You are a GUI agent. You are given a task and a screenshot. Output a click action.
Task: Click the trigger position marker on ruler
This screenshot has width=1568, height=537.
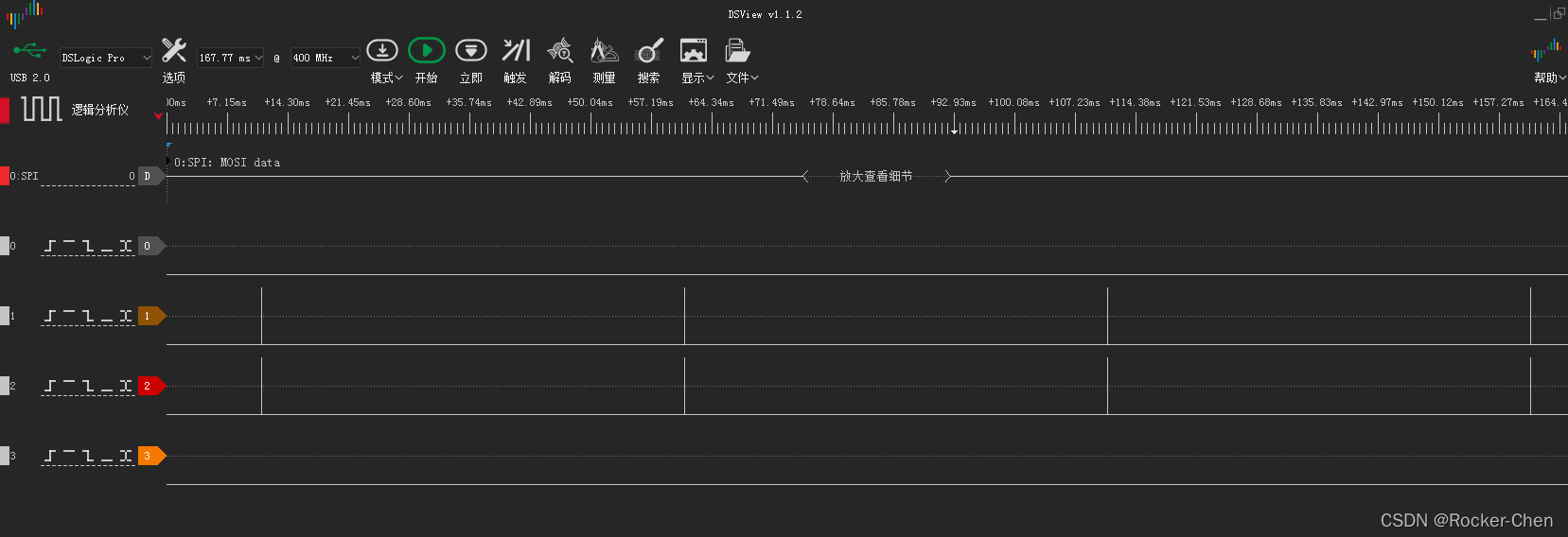pos(955,130)
